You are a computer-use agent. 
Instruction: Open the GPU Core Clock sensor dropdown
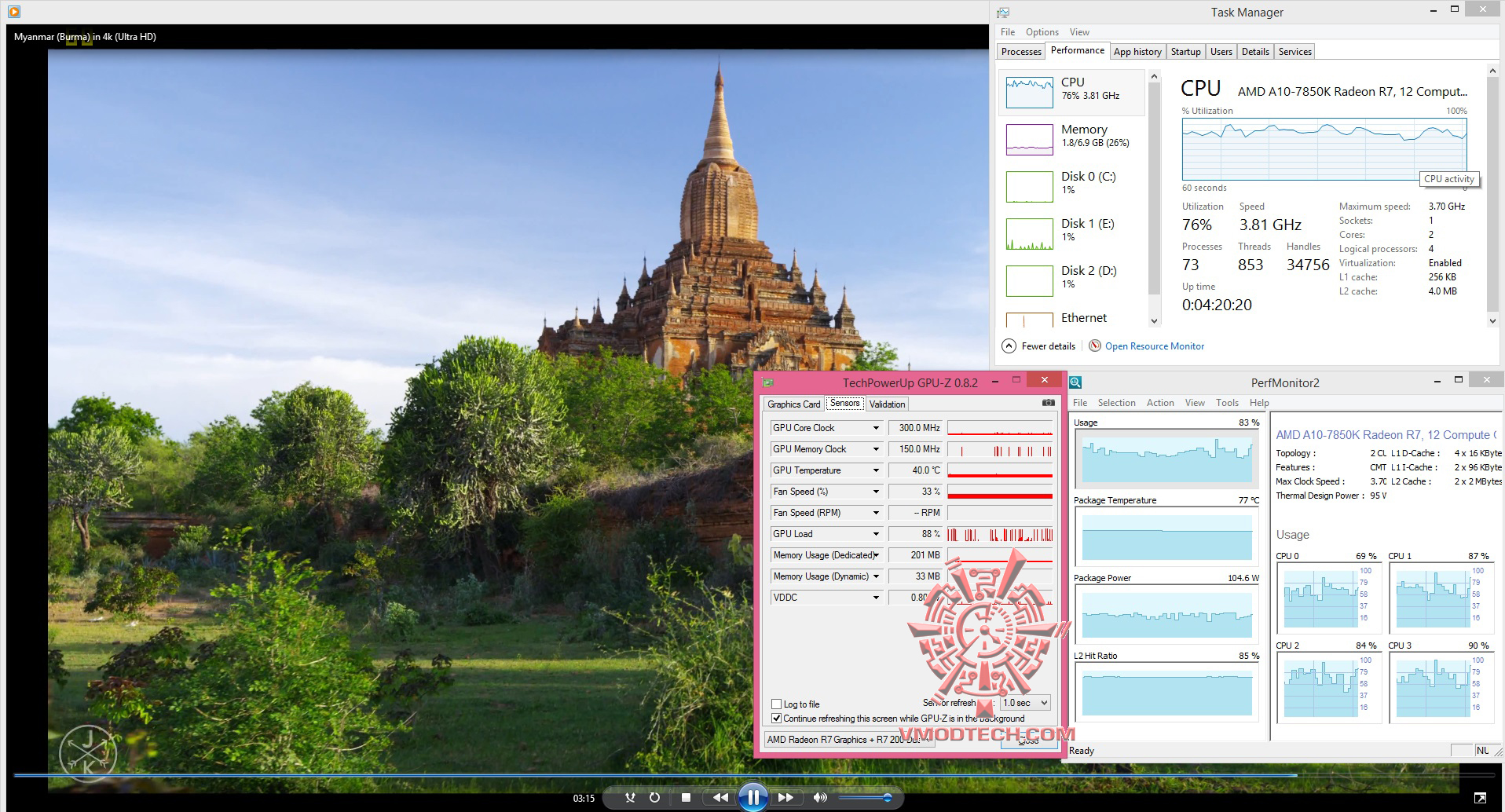876,428
